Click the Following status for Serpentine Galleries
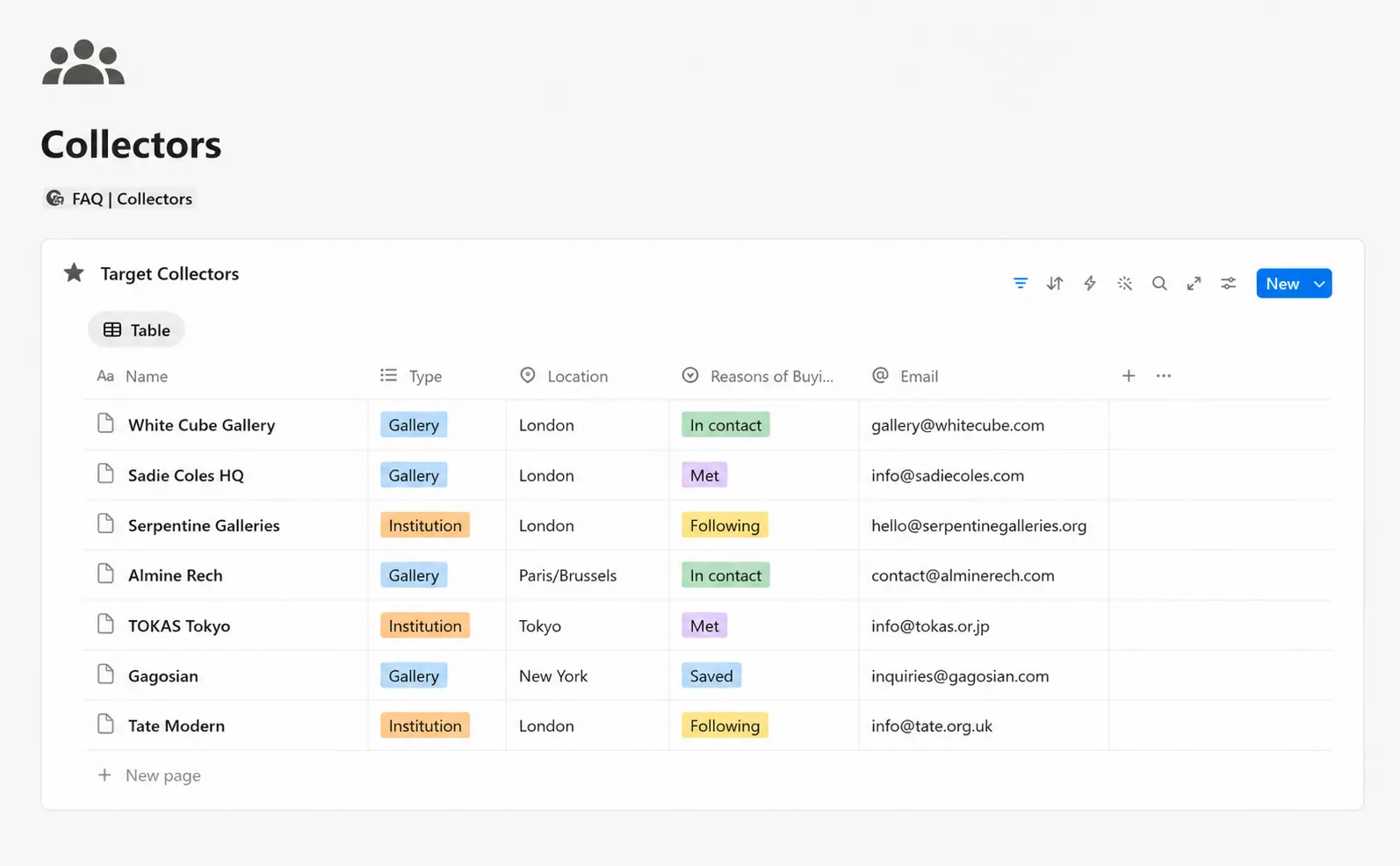This screenshot has width=1400, height=866. pyautogui.click(x=725, y=525)
